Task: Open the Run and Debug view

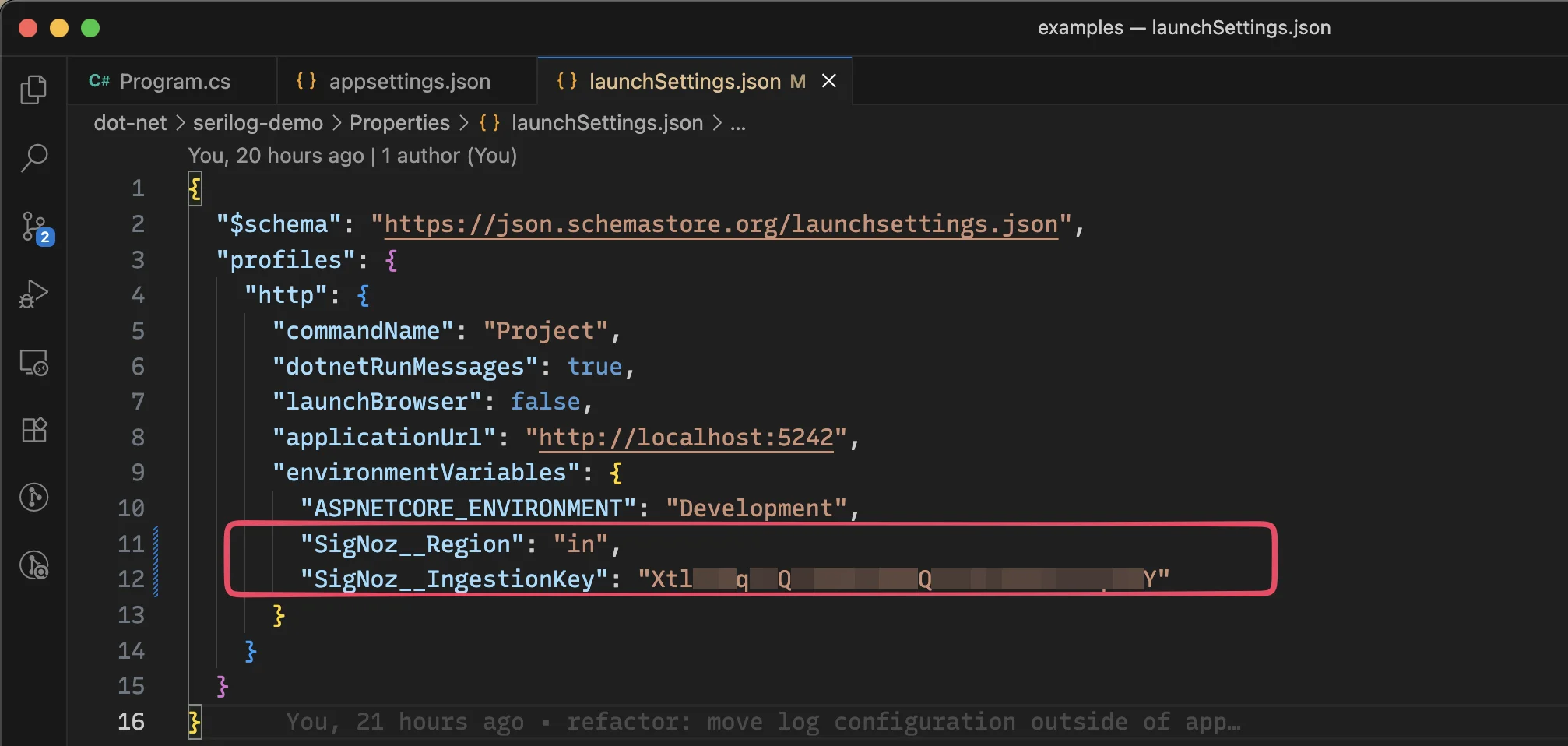Action: pyautogui.click(x=33, y=294)
